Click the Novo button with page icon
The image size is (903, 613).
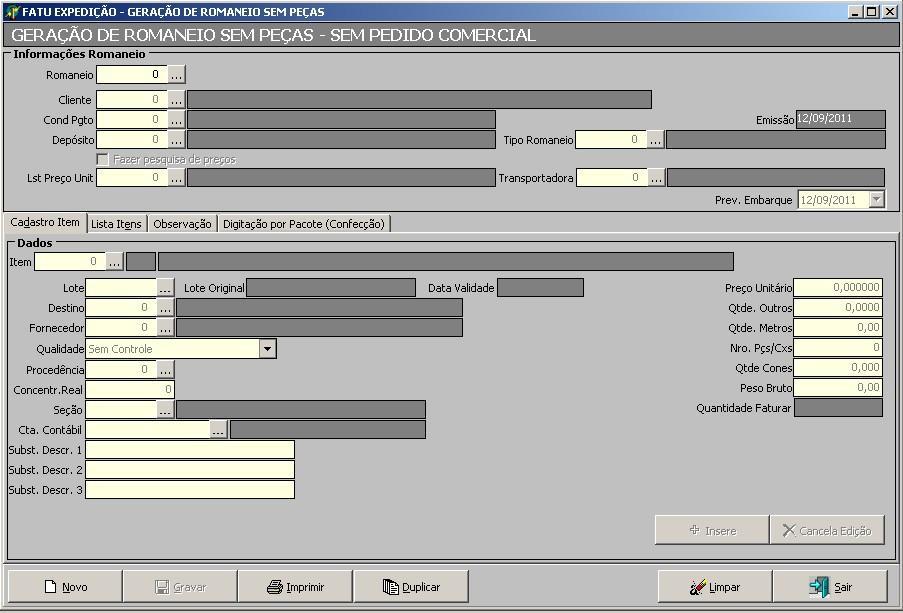(65, 587)
